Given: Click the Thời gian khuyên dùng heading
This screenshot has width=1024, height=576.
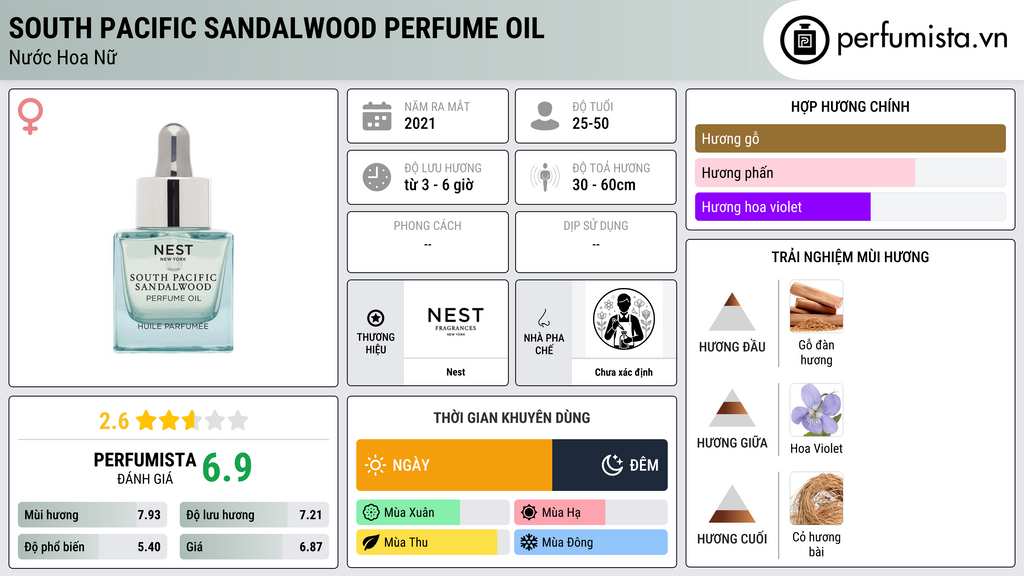Looking at the screenshot, I should [512, 418].
